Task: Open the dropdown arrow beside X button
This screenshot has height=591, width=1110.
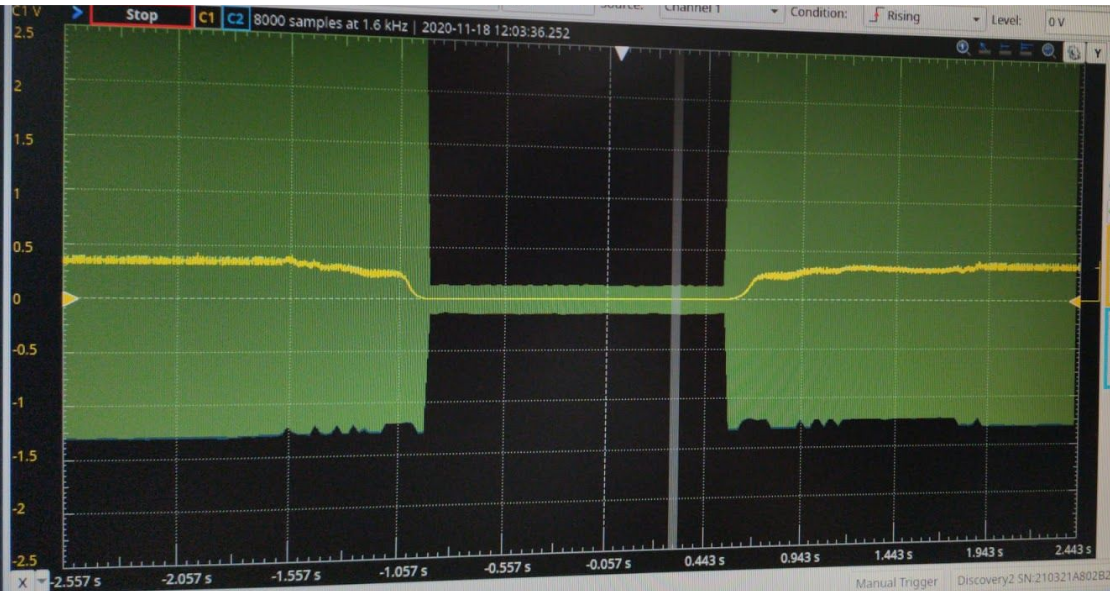Action: tap(42, 581)
